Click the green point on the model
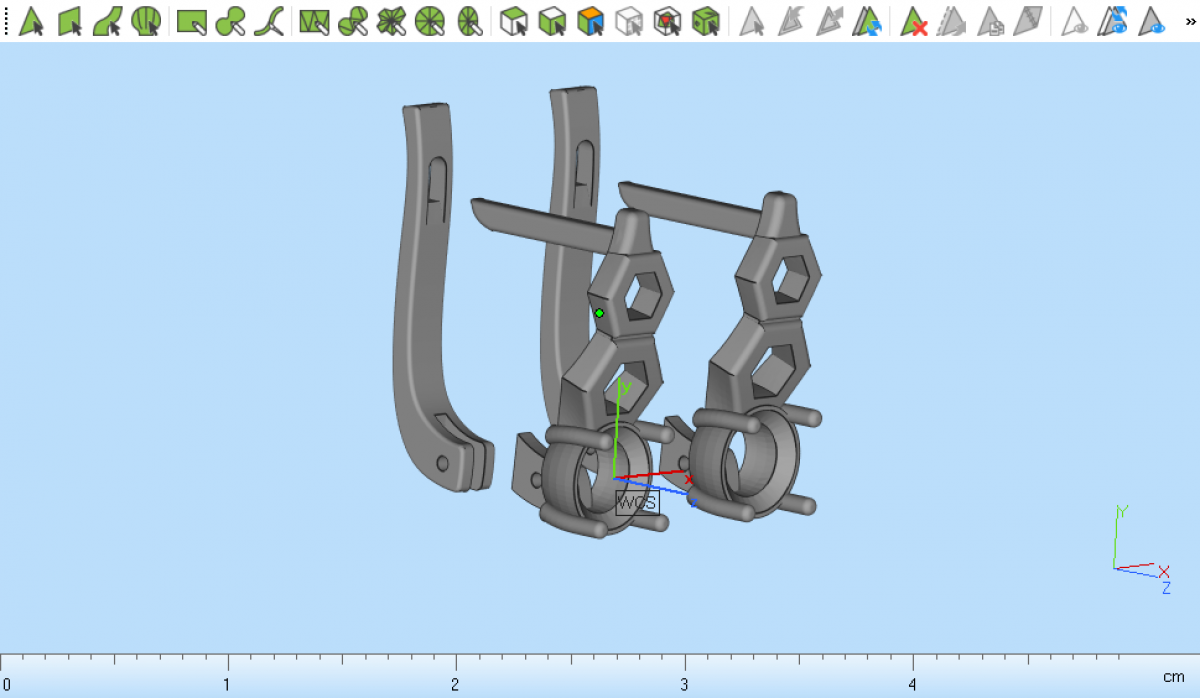The width and height of the screenshot is (1200, 698). pyautogui.click(x=599, y=313)
